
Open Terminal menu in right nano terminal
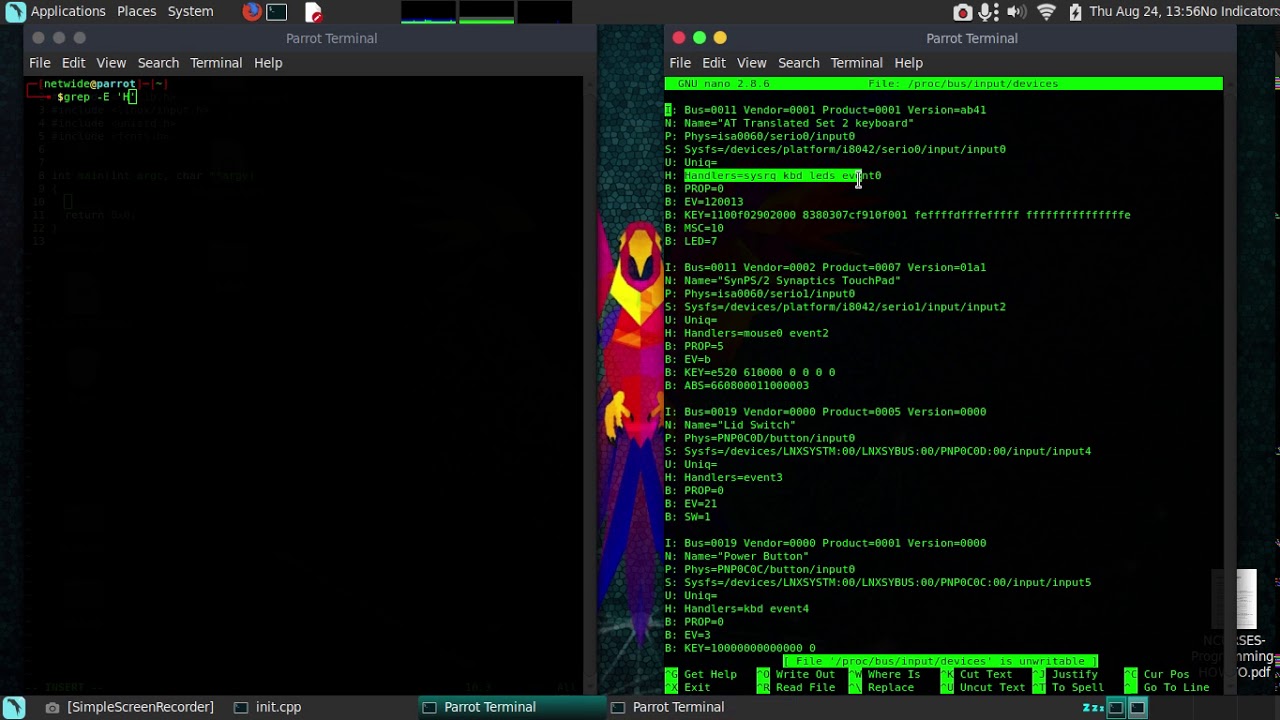pos(856,63)
